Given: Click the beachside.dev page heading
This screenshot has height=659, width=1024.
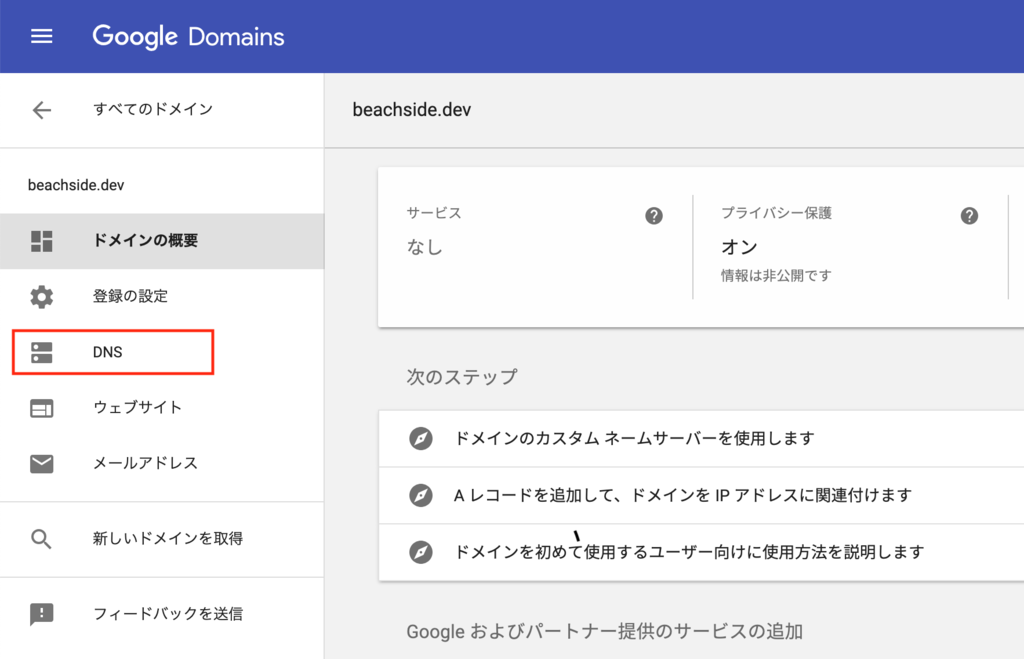Looking at the screenshot, I should [x=411, y=110].
